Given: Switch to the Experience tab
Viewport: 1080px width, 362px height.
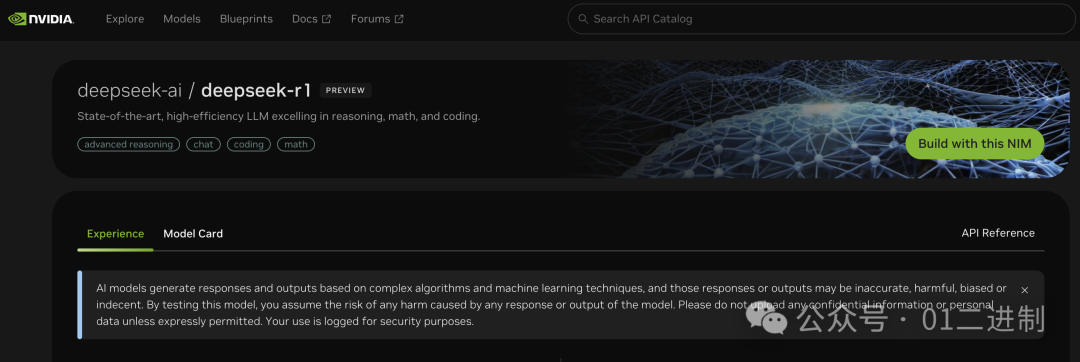Looking at the screenshot, I should tap(115, 234).
